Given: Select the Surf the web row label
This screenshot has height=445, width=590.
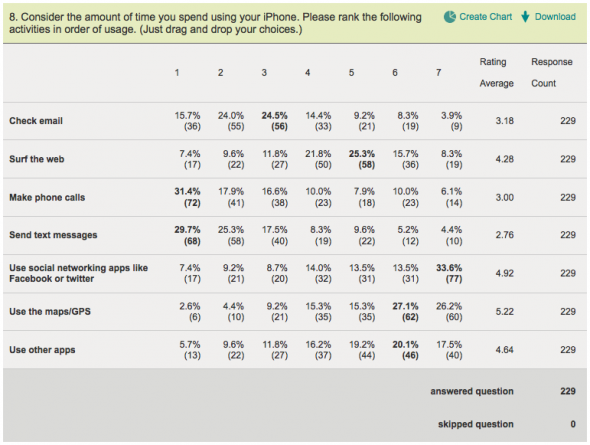Looking at the screenshot, I should (36, 159).
